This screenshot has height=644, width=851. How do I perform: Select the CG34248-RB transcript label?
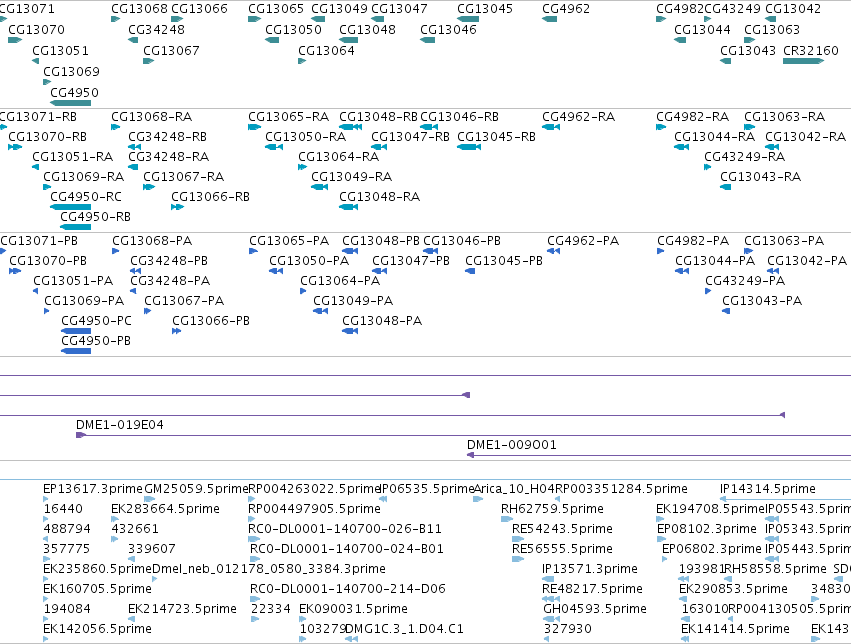pyautogui.click(x=167, y=136)
